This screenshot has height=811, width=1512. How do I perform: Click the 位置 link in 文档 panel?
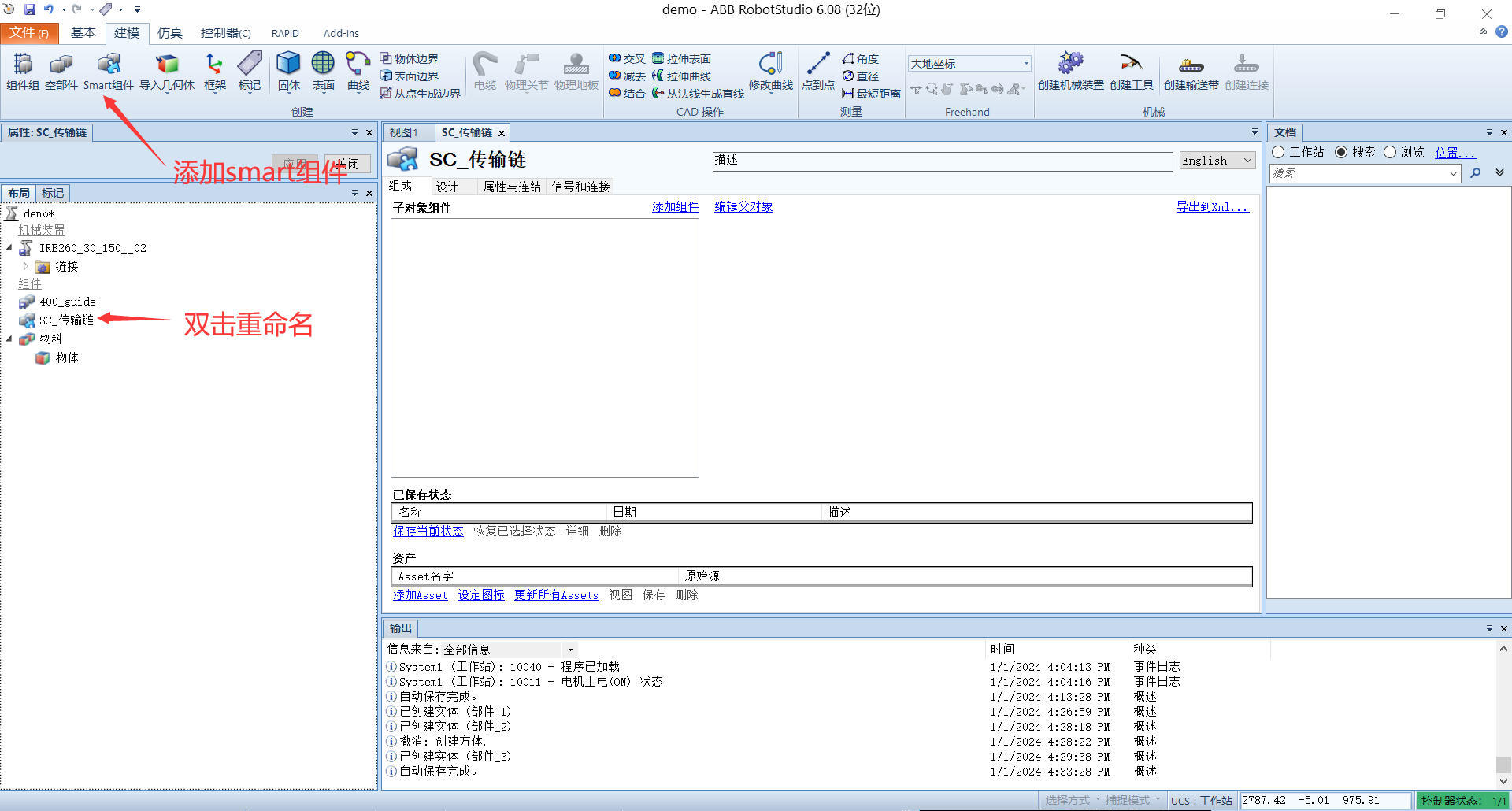[x=1455, y=153]
